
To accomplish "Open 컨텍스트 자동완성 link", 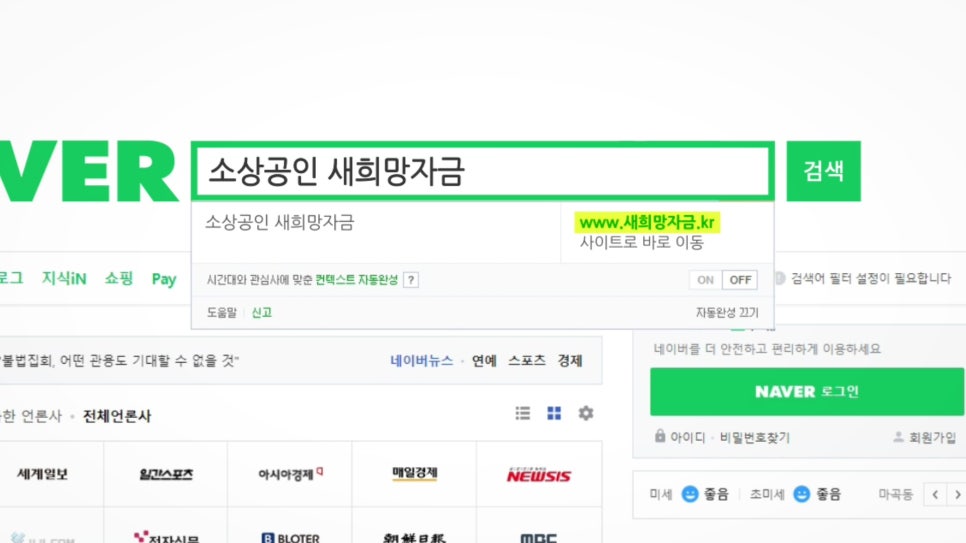I will [356, 280].
